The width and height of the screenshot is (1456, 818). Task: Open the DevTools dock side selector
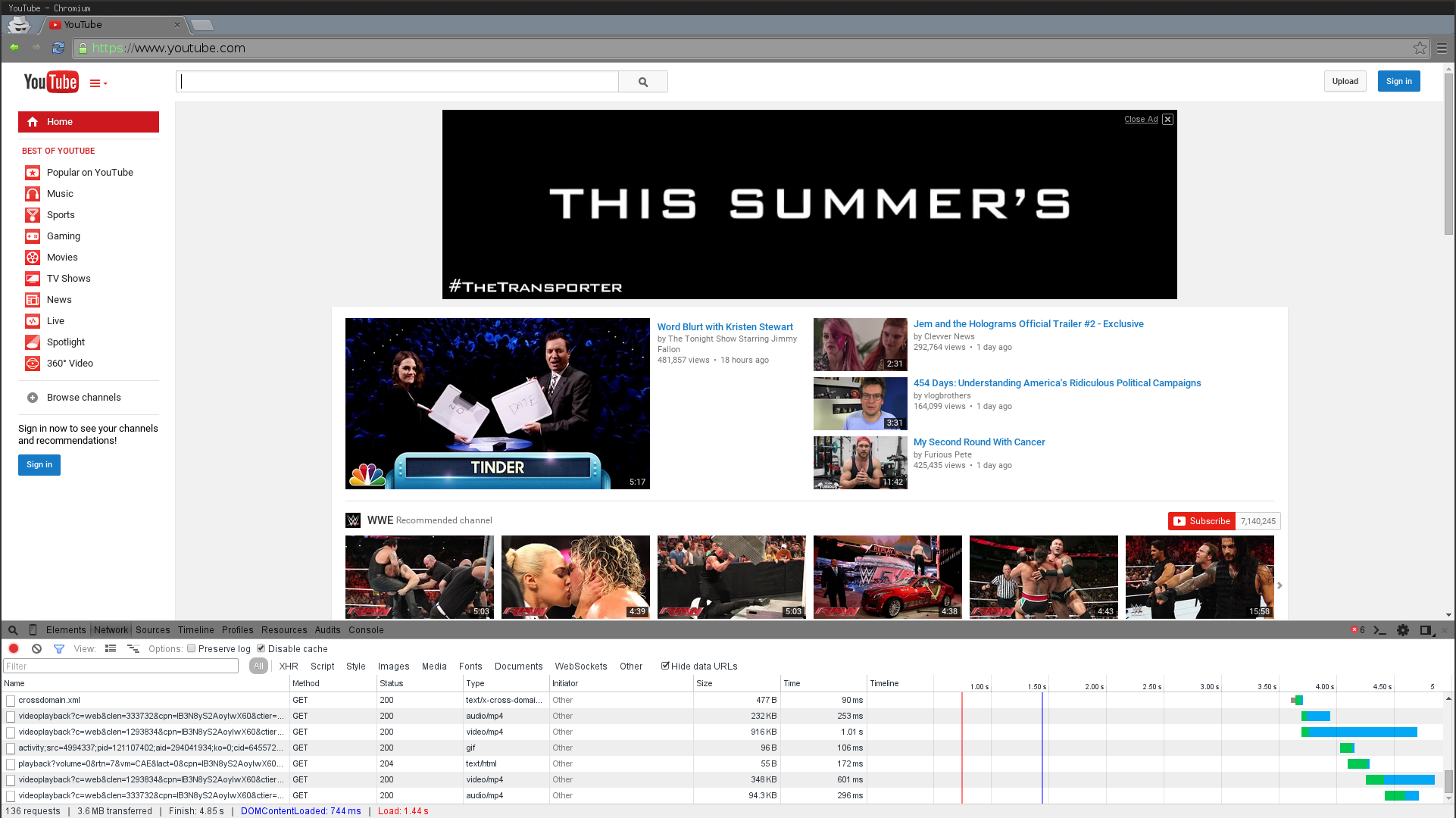[x=1426, y=629]
